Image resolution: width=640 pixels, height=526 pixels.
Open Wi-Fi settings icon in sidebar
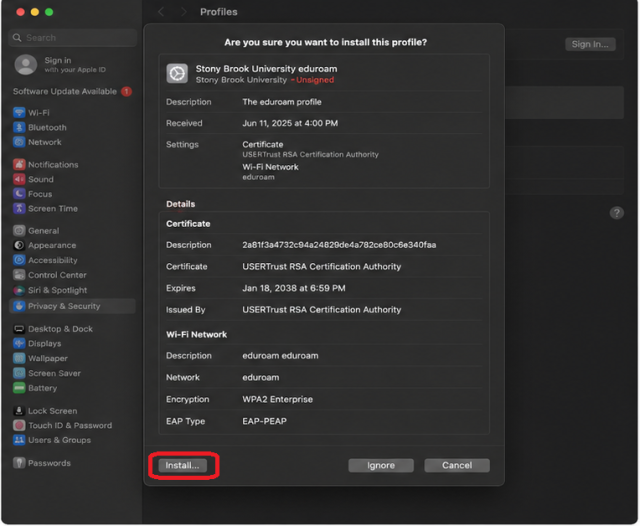coord(19,113)
